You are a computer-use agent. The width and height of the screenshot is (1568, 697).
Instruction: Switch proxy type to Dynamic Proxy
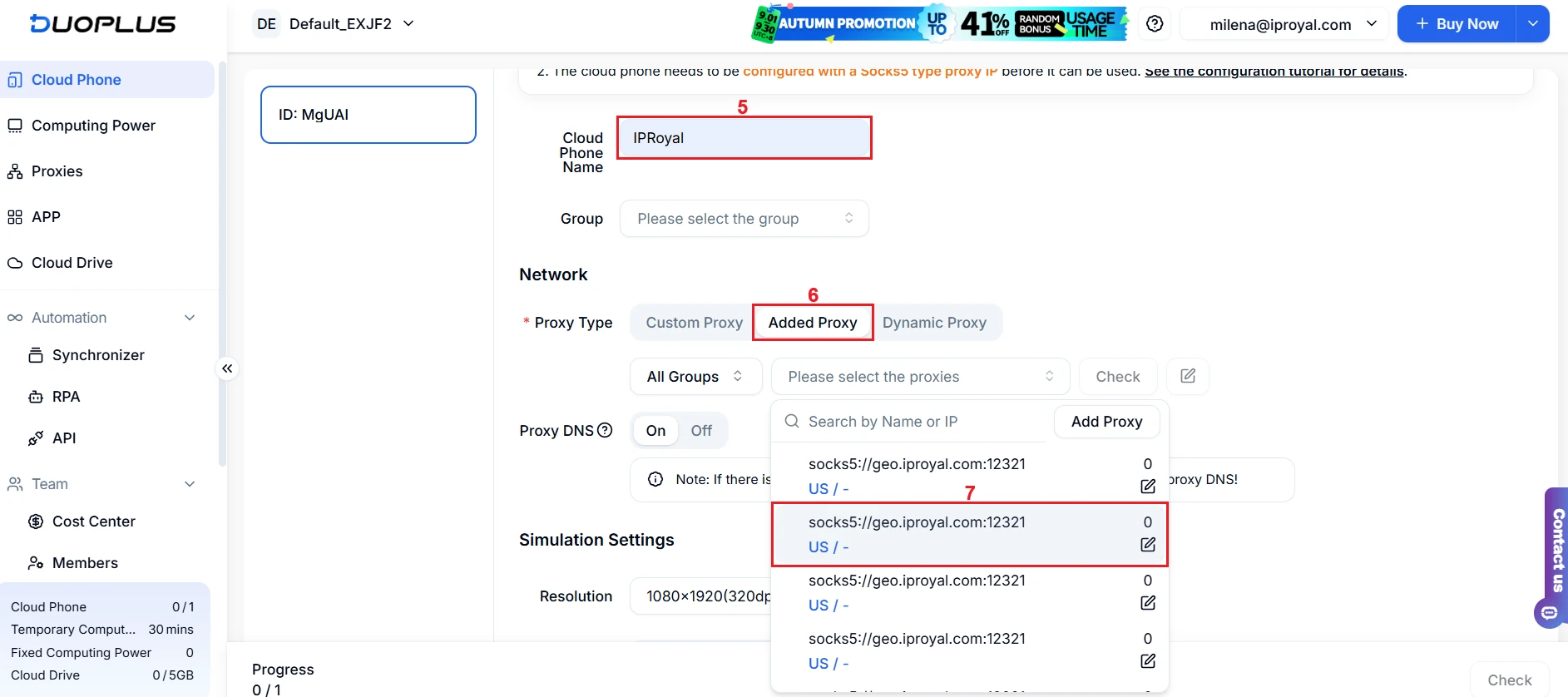pyautogui.click(x=934, y=323)
